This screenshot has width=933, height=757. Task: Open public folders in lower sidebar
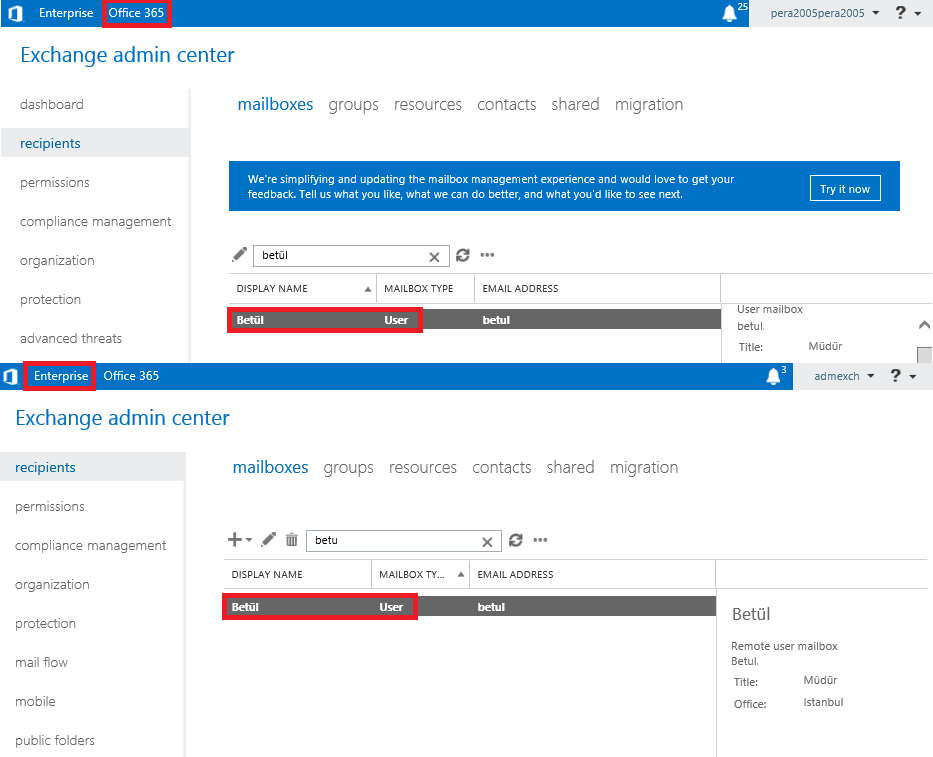(x=55, y=740)
